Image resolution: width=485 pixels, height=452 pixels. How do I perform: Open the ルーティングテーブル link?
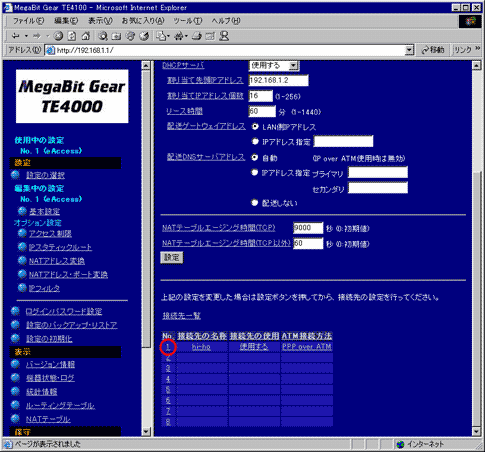point(60,405)
